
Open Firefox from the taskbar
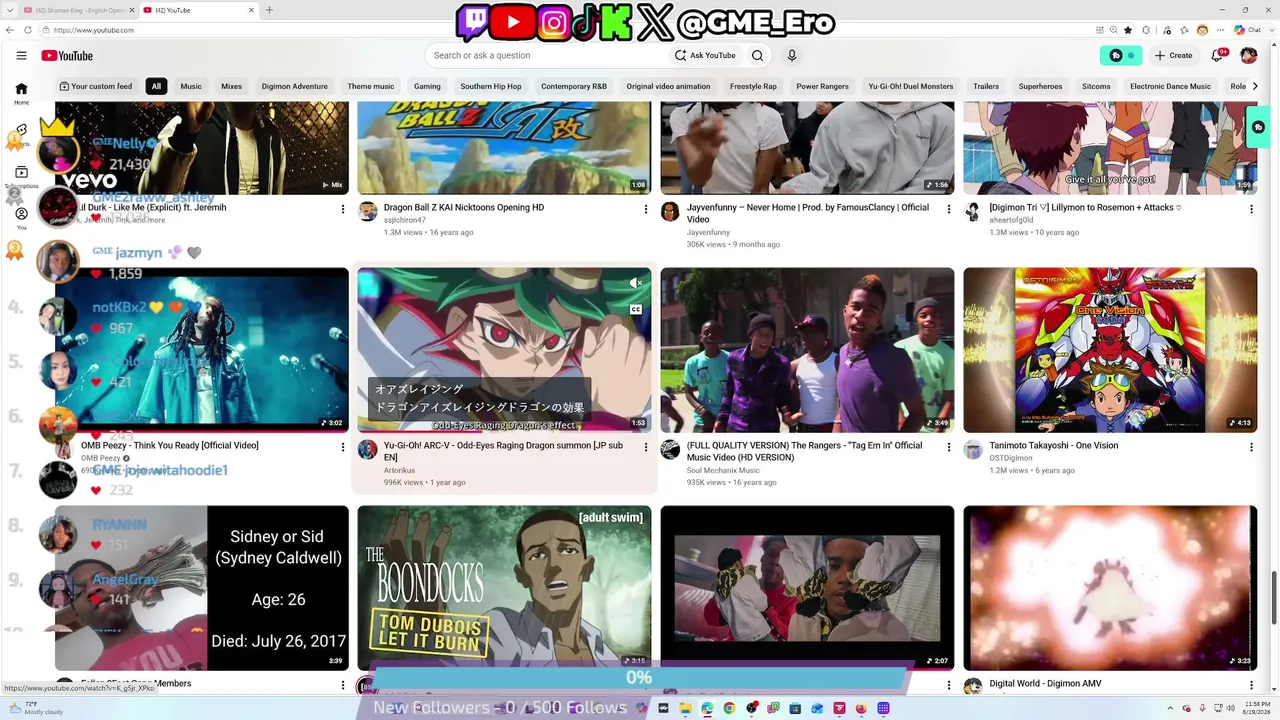point(861,708)
